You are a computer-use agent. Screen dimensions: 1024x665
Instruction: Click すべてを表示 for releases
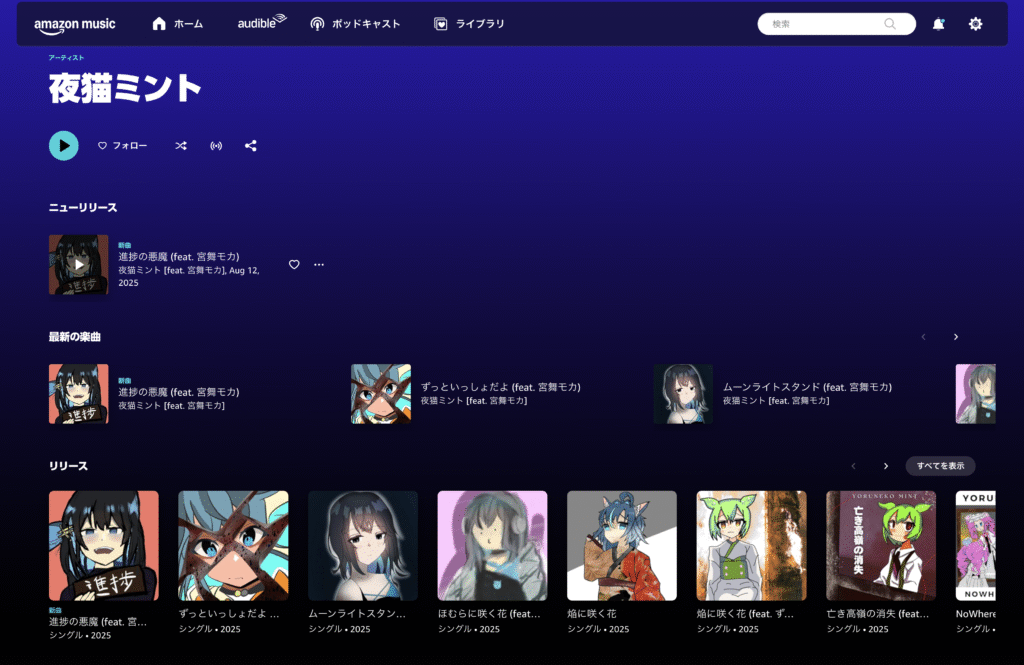pyautogui.click(x=940, y=466)
